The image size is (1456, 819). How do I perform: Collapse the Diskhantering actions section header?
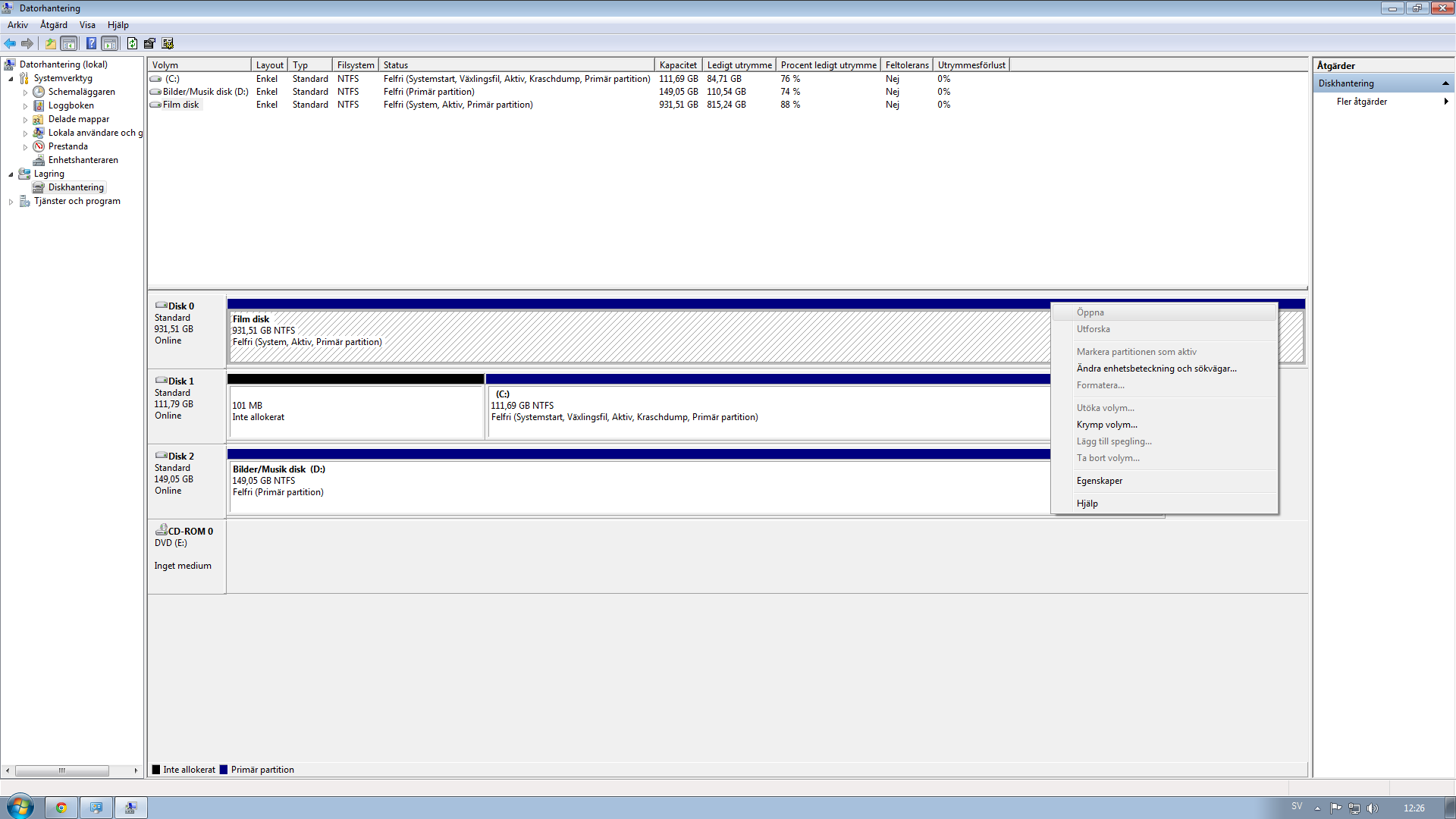pyautogui.click(x=1384, y=83)
